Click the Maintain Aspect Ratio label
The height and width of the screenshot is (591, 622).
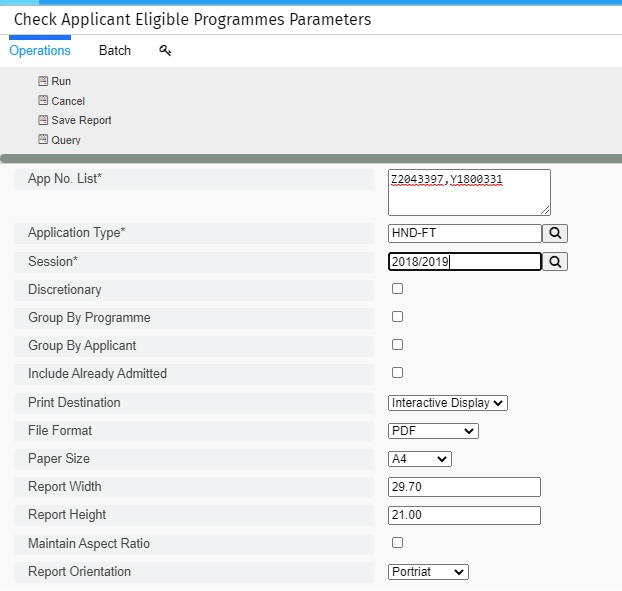click(89, 543)
